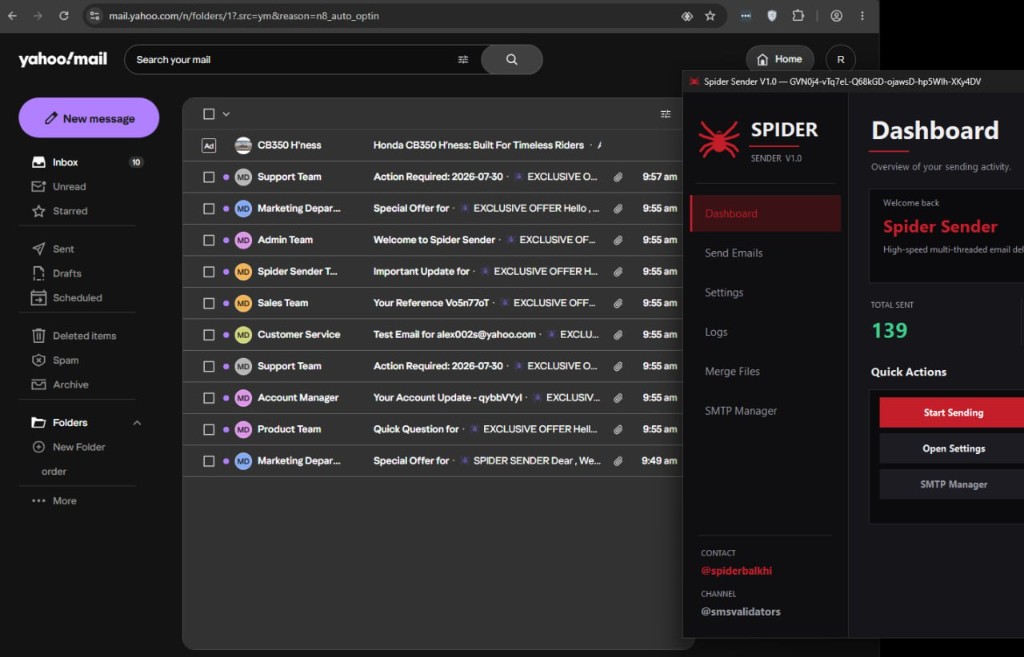Open the Archive folder
The height and width of the screenshot is (657, 1024).
point(70,385)
